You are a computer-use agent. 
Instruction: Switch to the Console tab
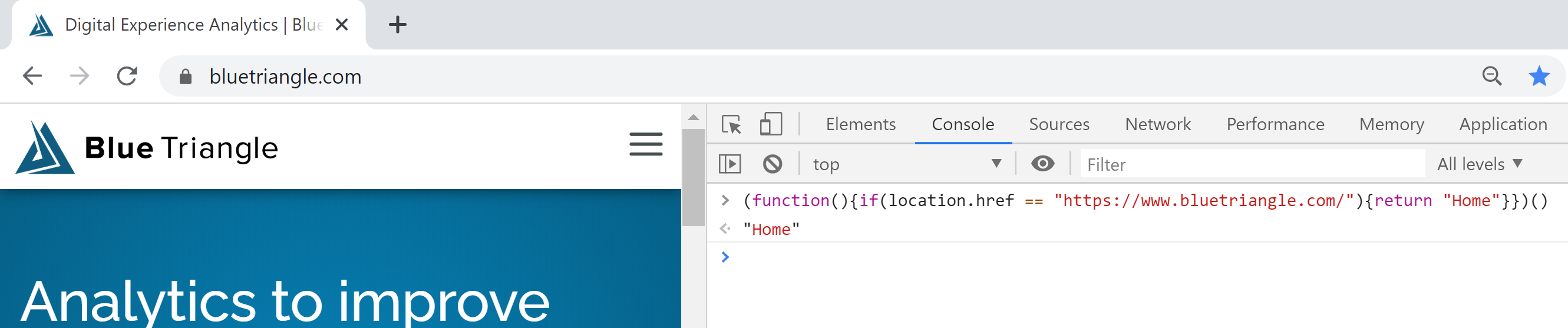963,124
